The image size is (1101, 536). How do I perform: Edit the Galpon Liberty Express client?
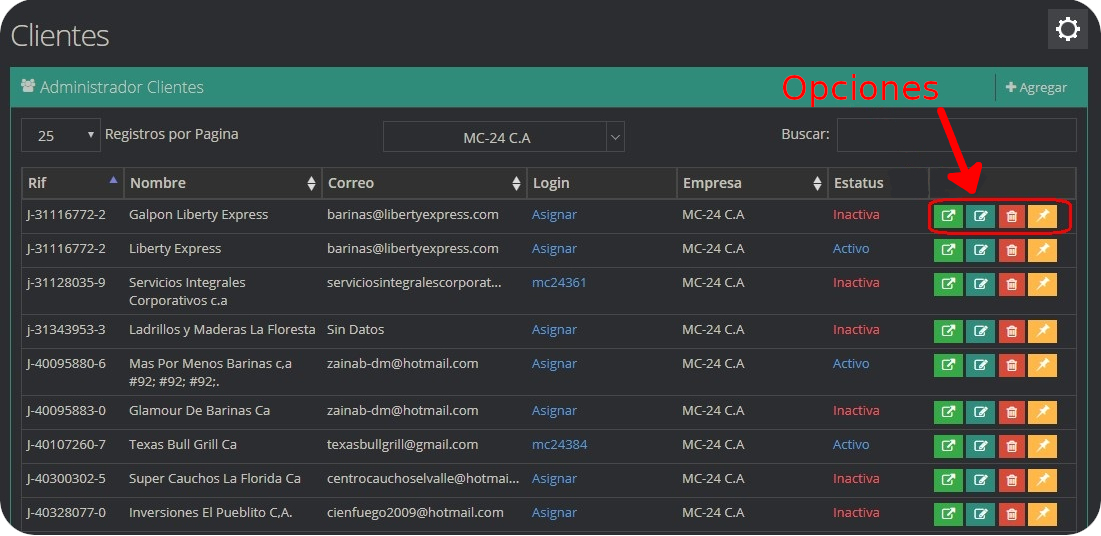980,216
